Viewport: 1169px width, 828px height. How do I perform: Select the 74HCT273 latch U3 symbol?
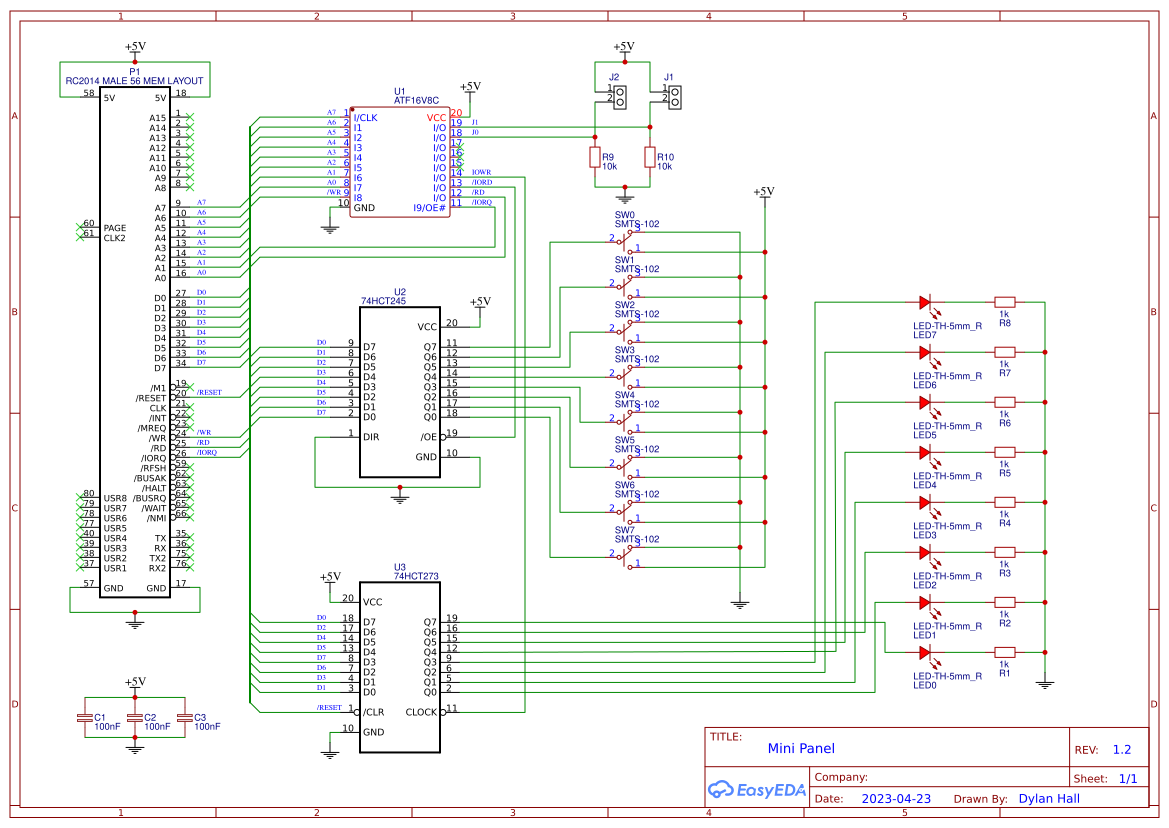coord(398,665)
